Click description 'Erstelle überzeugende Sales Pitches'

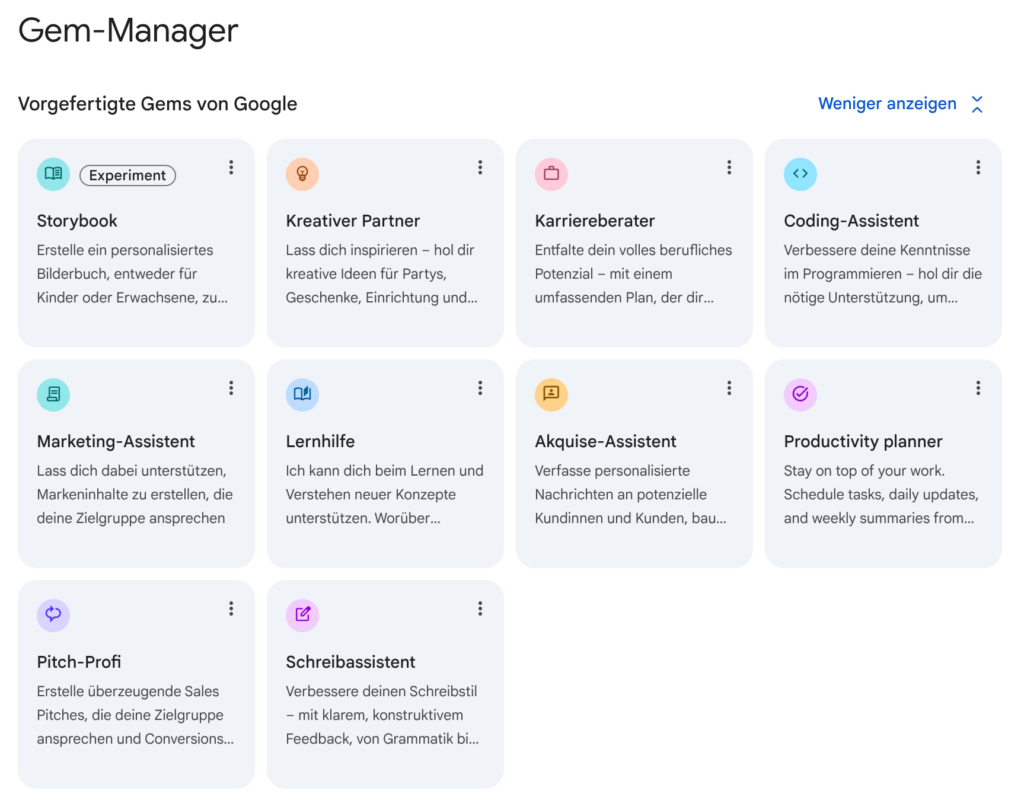pos(135,716)
